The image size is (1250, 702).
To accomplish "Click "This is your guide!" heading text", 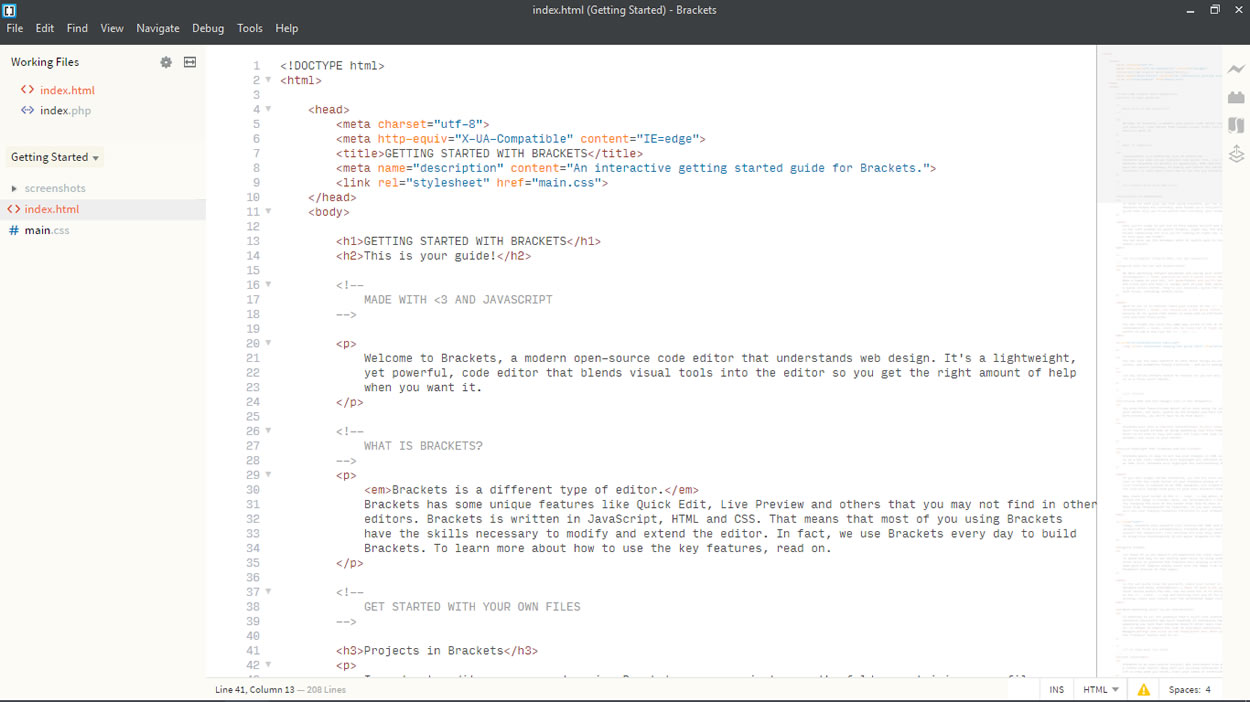I will pos(430,256).
